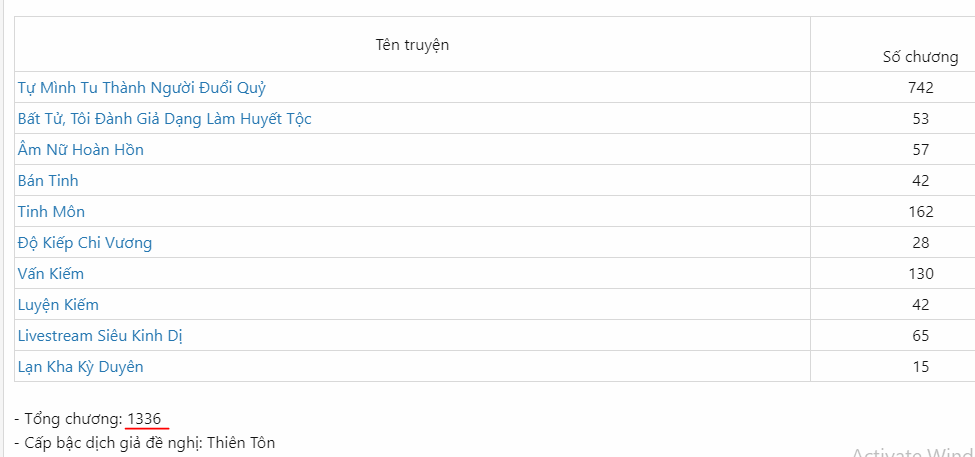This screenshot has height=457, width=975.
Task: Open Livestream Siêu Kinh Dị story
Action: click(100, 336)
